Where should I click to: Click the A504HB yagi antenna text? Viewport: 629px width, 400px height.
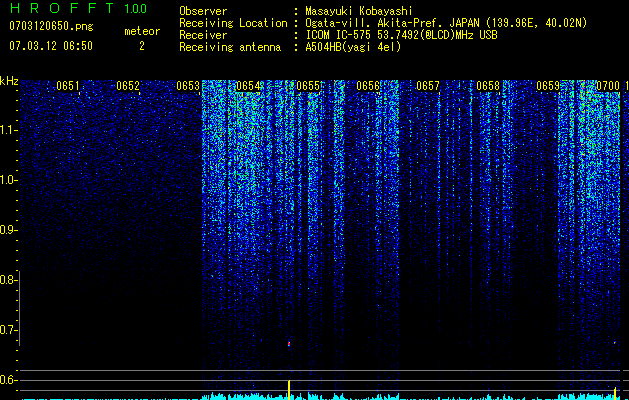click(x=353, y=47)
